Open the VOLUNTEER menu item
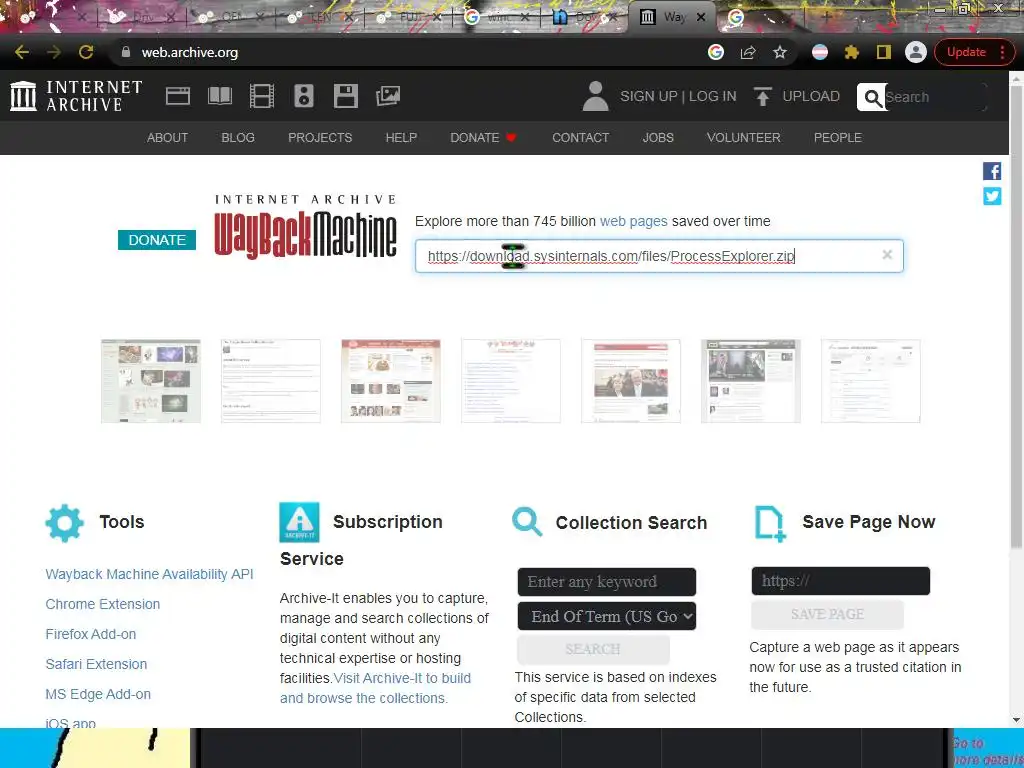Viewport: 1024px width, 768px height. tap(743, 138)
